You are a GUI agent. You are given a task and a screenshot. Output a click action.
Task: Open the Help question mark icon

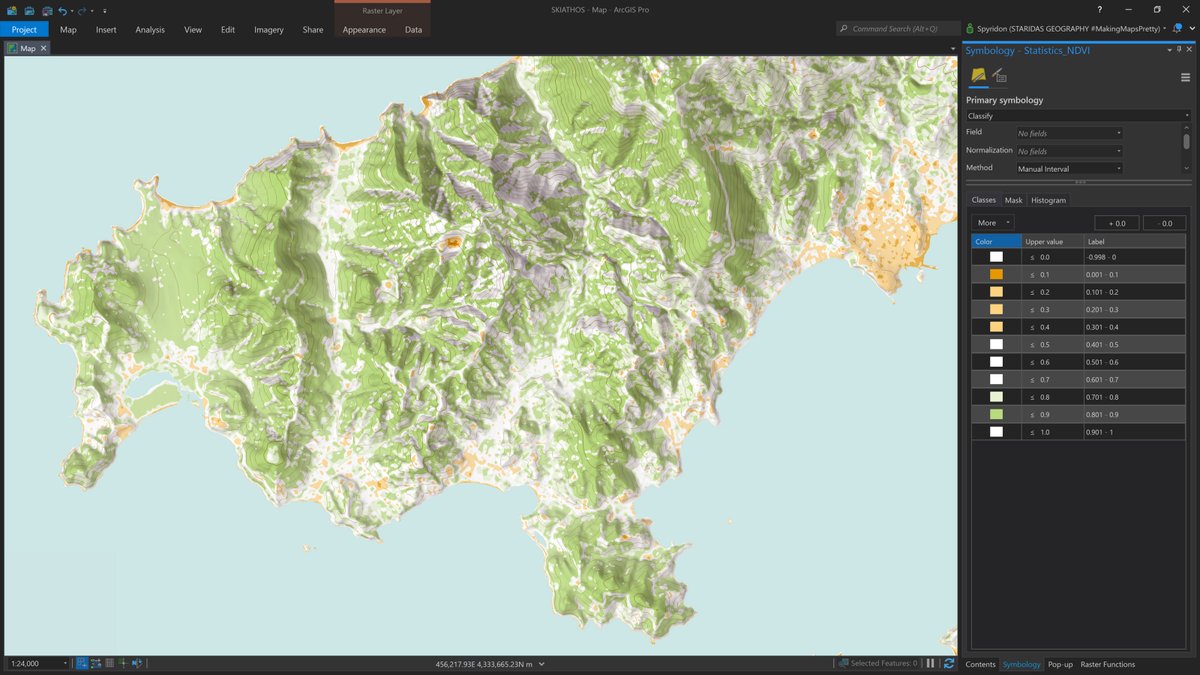(1100, 10)
